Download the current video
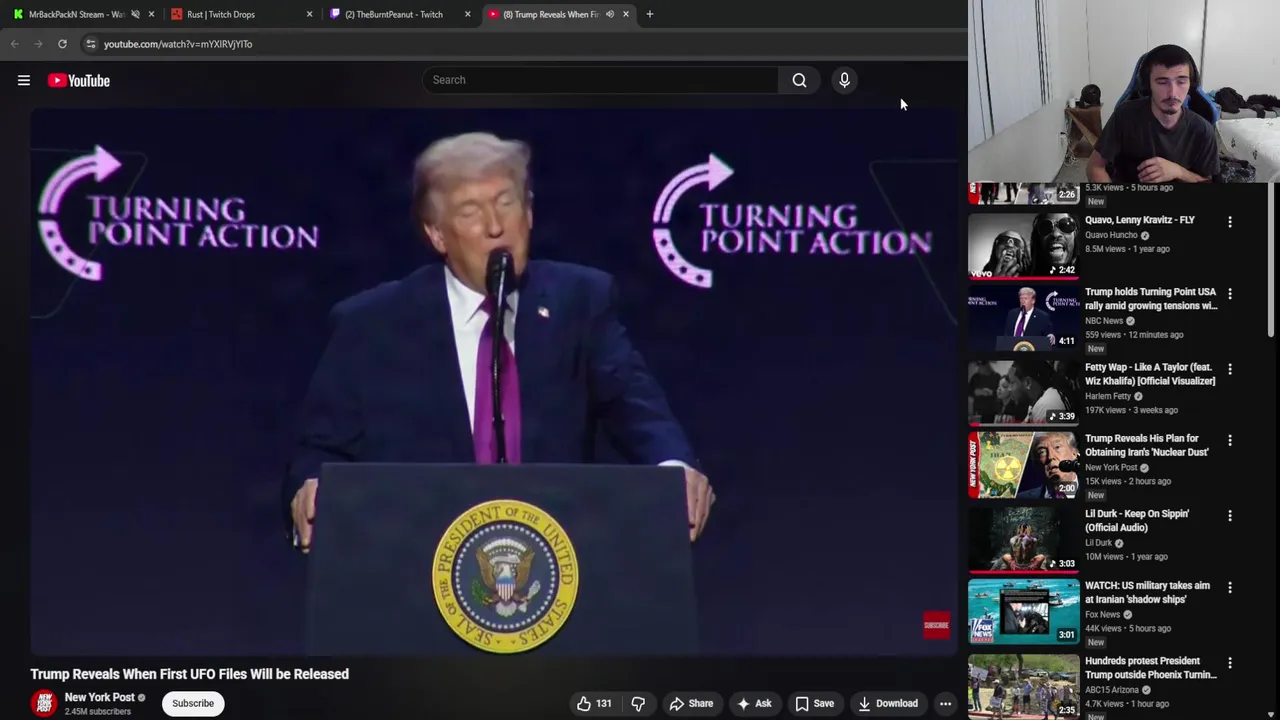The image size is (1280, 720). (x=888, y=703)
